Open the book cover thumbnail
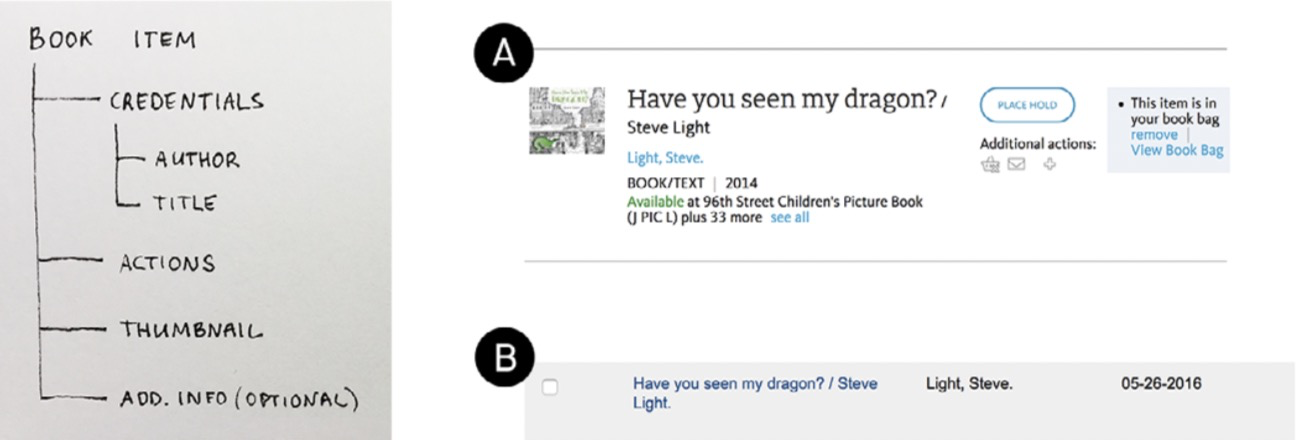1296x440 pixels. [x=566, y=120]
